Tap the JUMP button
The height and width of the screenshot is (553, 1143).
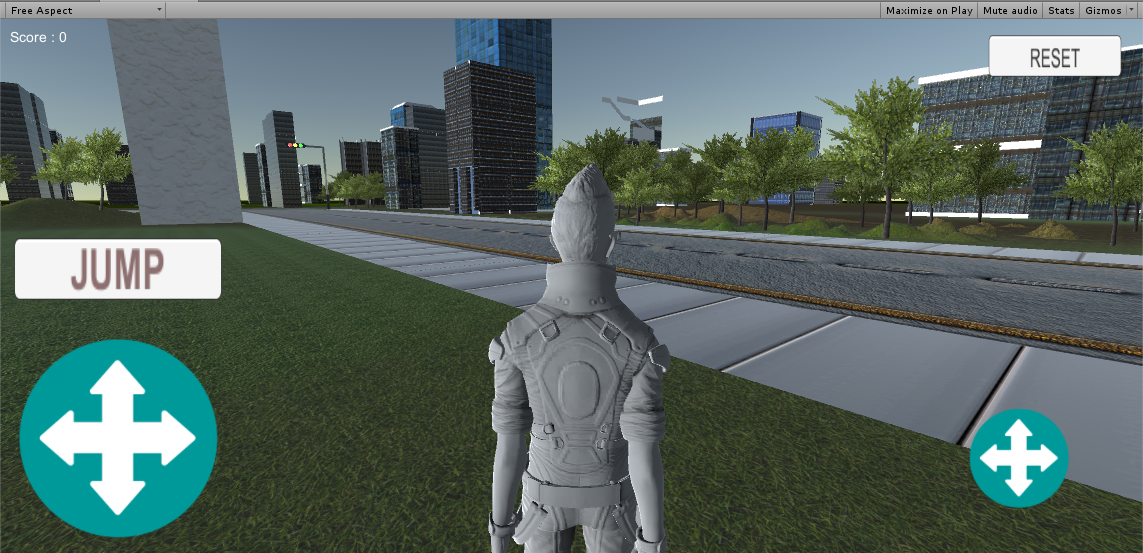pos(117,269)
